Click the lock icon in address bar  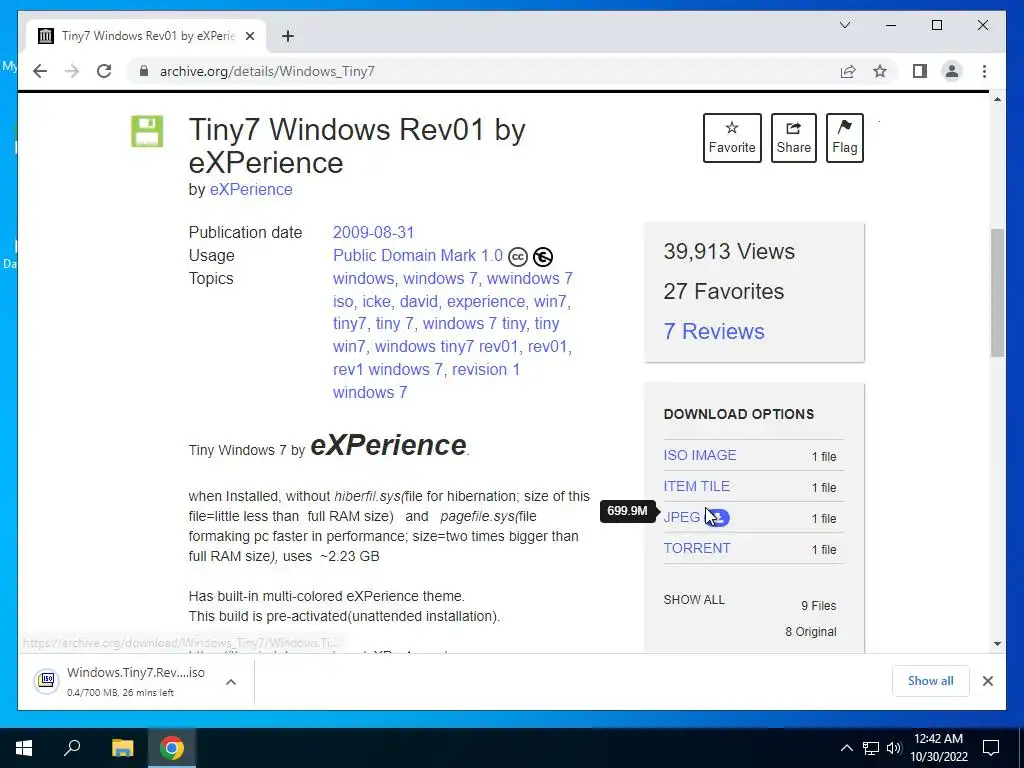tap(144, 71)
